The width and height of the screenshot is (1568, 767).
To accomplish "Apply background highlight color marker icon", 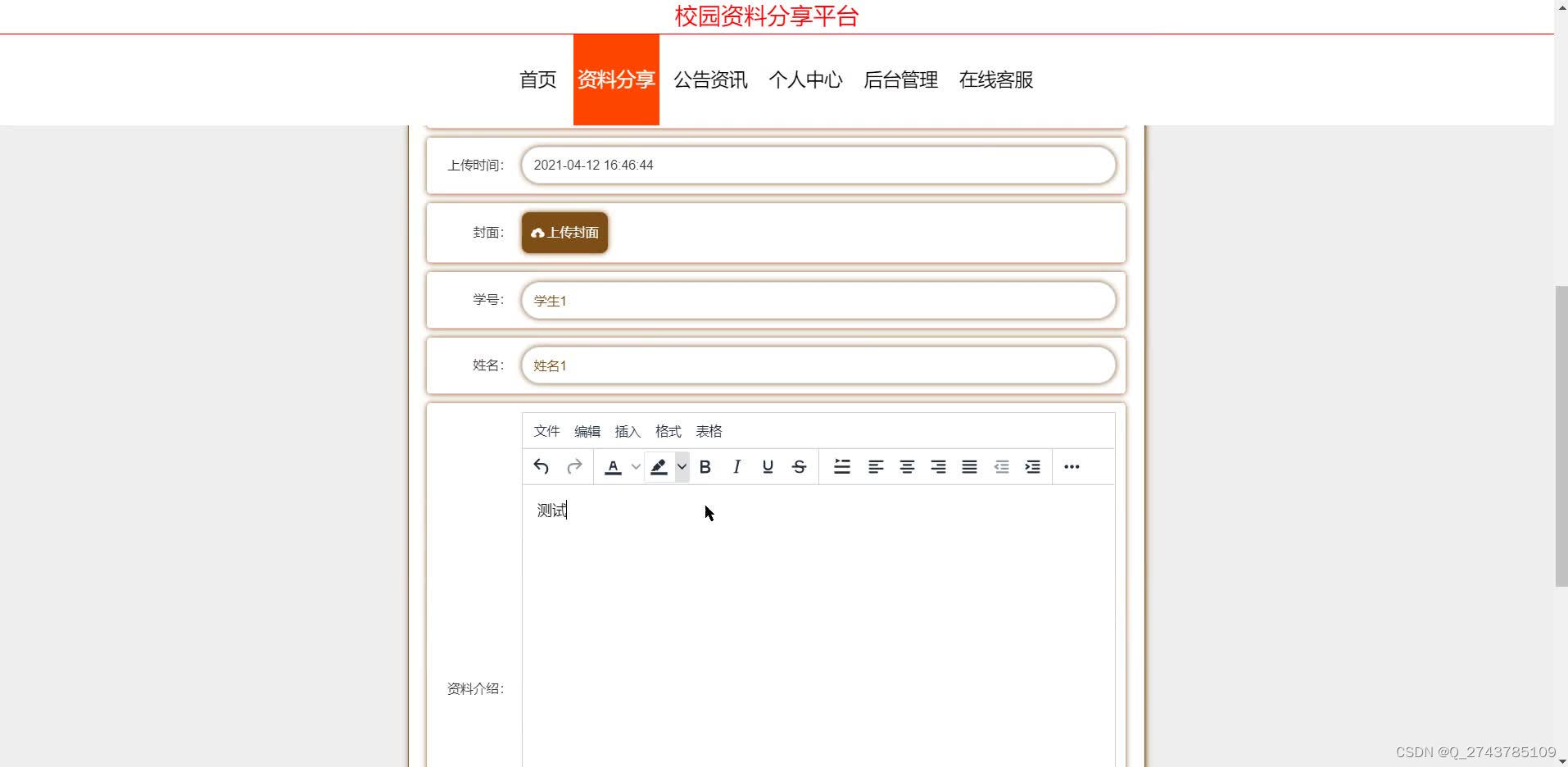I will click(659, 467).
